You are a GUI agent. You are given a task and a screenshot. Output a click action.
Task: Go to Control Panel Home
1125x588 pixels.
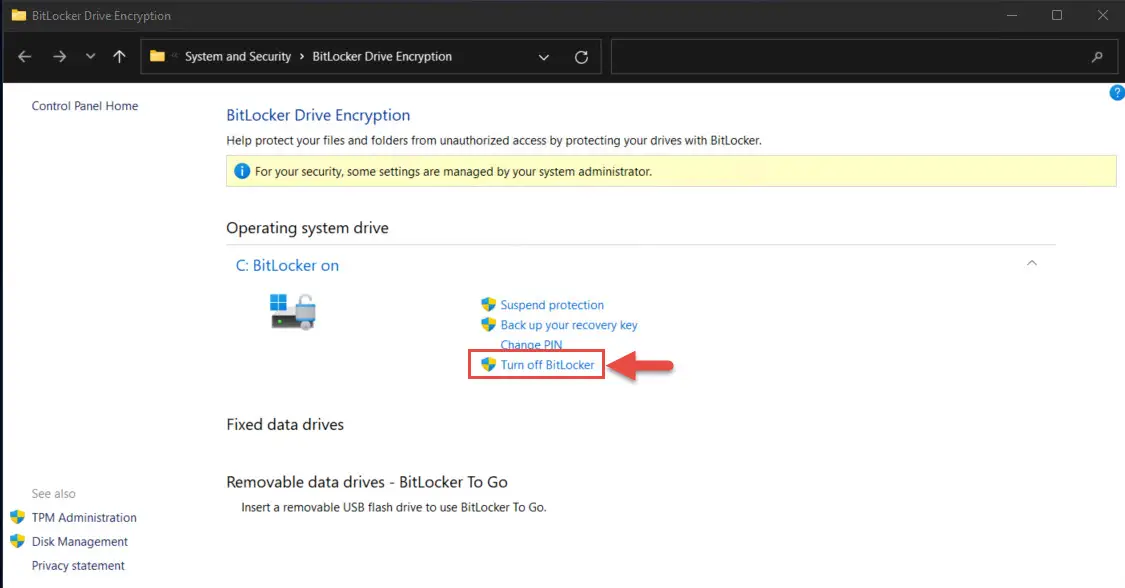tap(85, 106)
